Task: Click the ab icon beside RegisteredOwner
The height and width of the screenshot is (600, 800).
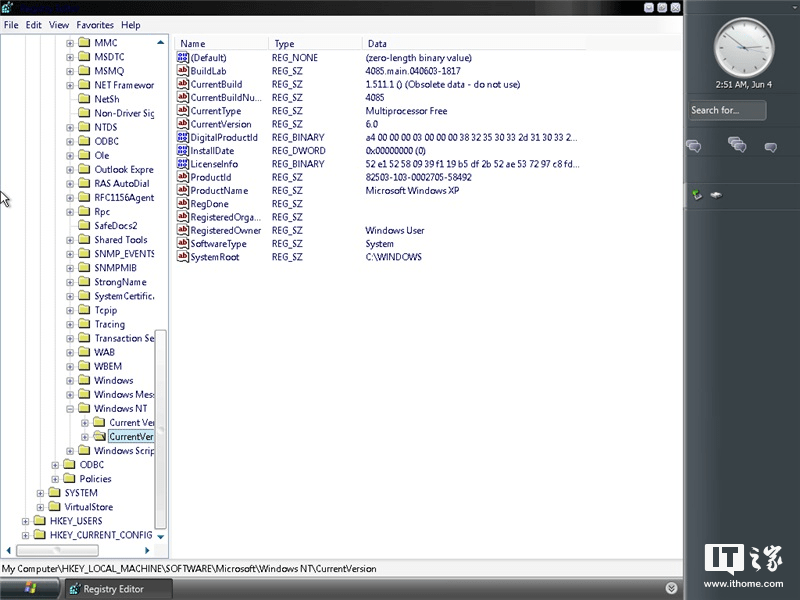Action: (x=183, y=230)
